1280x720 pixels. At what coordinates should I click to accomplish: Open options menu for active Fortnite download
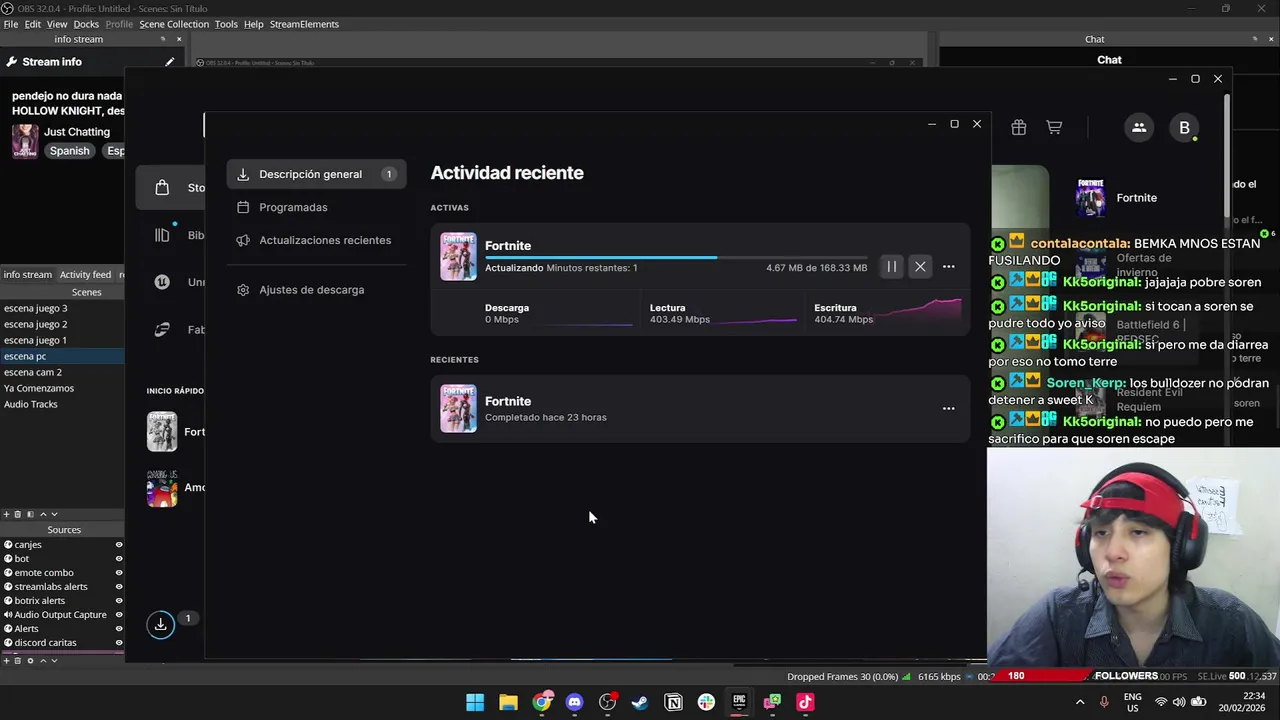tap(948, 267)
